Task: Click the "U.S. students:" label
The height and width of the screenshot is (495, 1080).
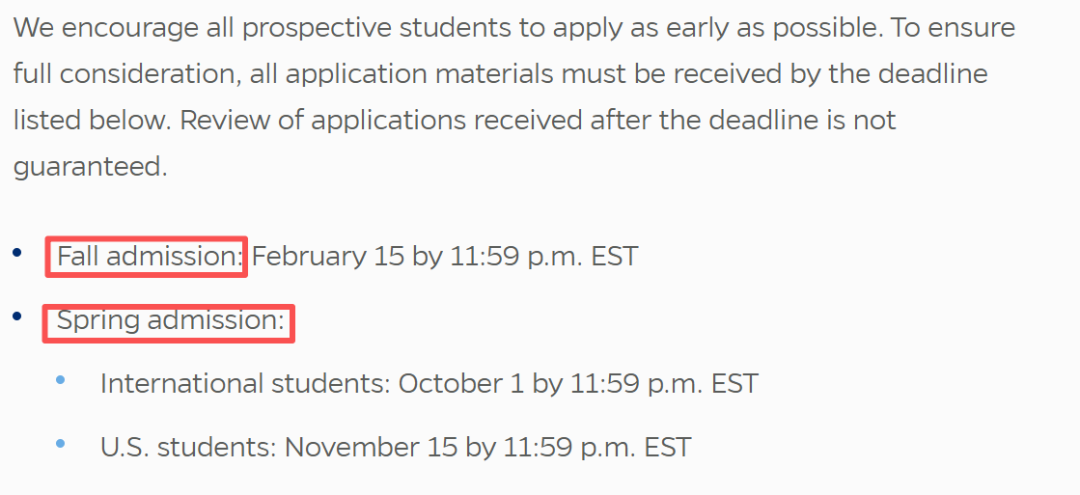Action: click(x=188, y=446)
